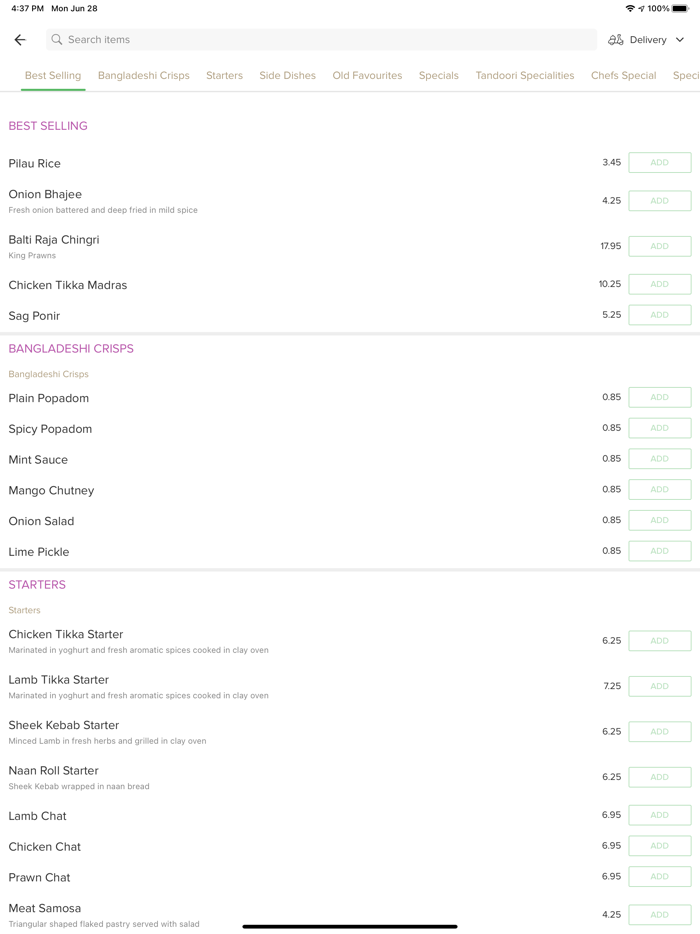The image size is (700, 934).
Task: Select the Tandoori Specialities tab
Action: (x=524, y=75)
